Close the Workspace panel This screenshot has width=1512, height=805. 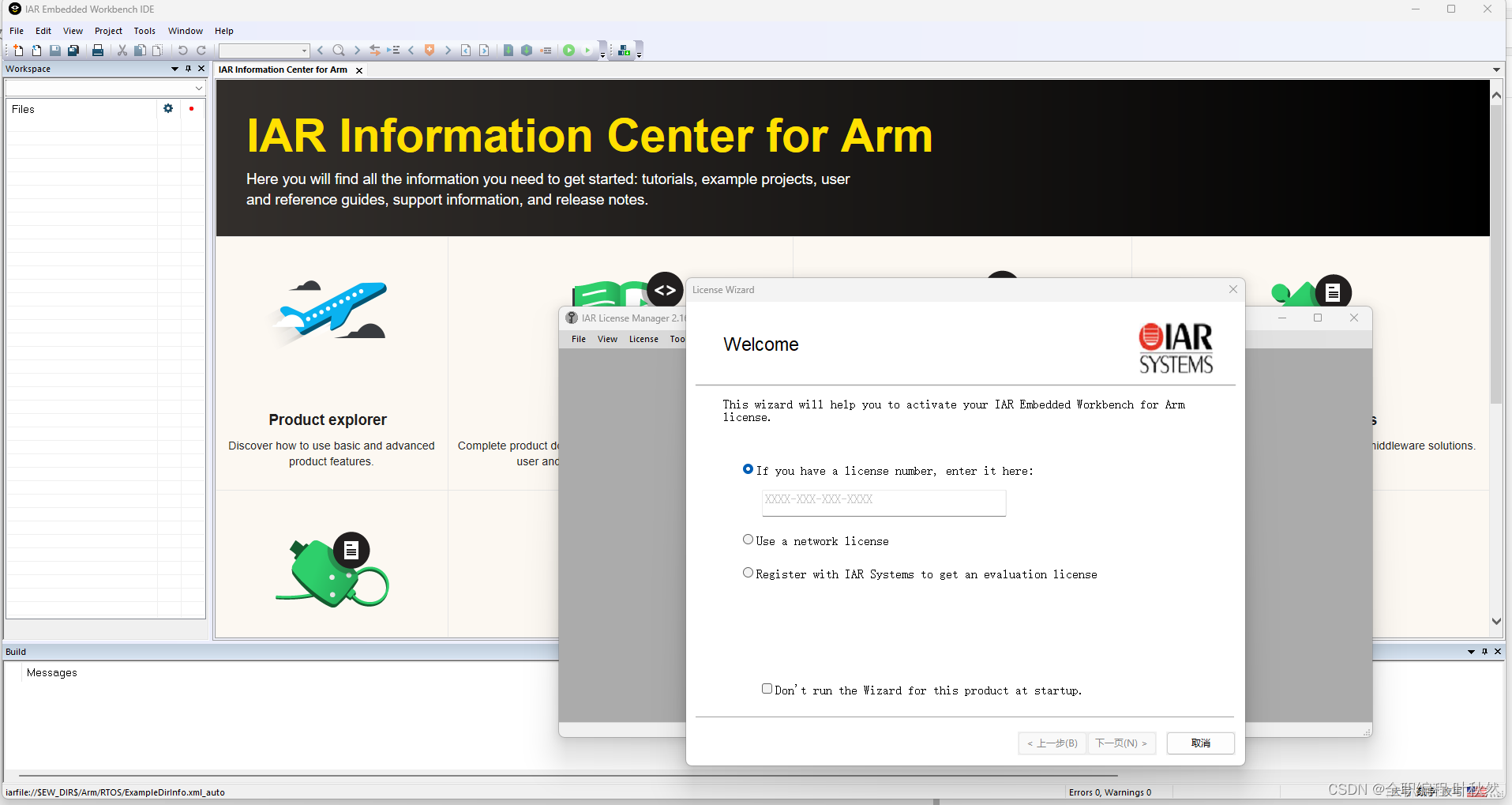point(201,69)
